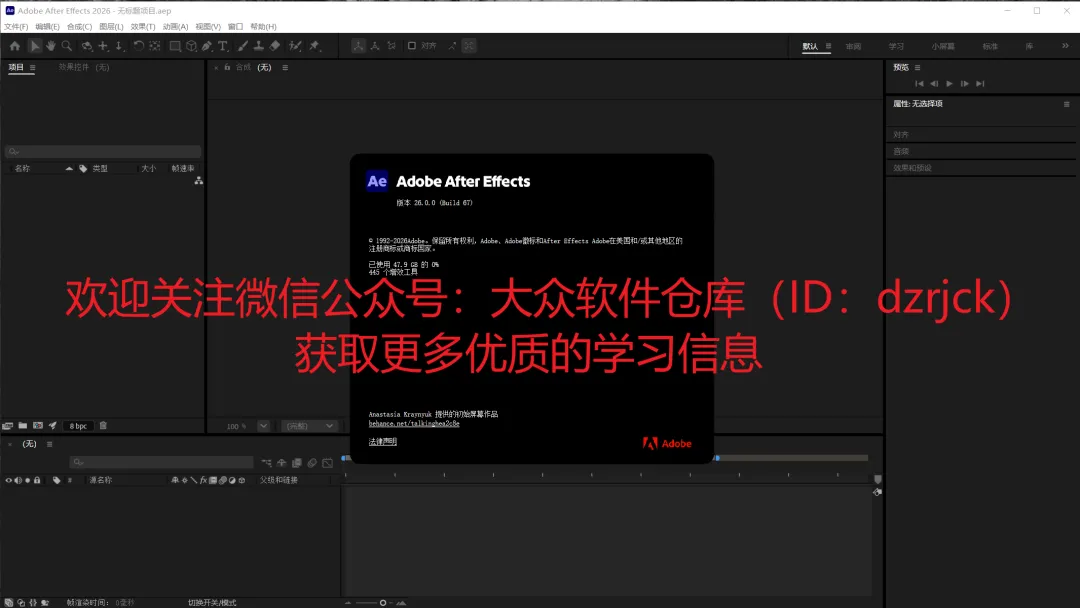Toggle the 对齐 snapping checkbox
Screen dimensions: 1080x608
click(412, 46)
